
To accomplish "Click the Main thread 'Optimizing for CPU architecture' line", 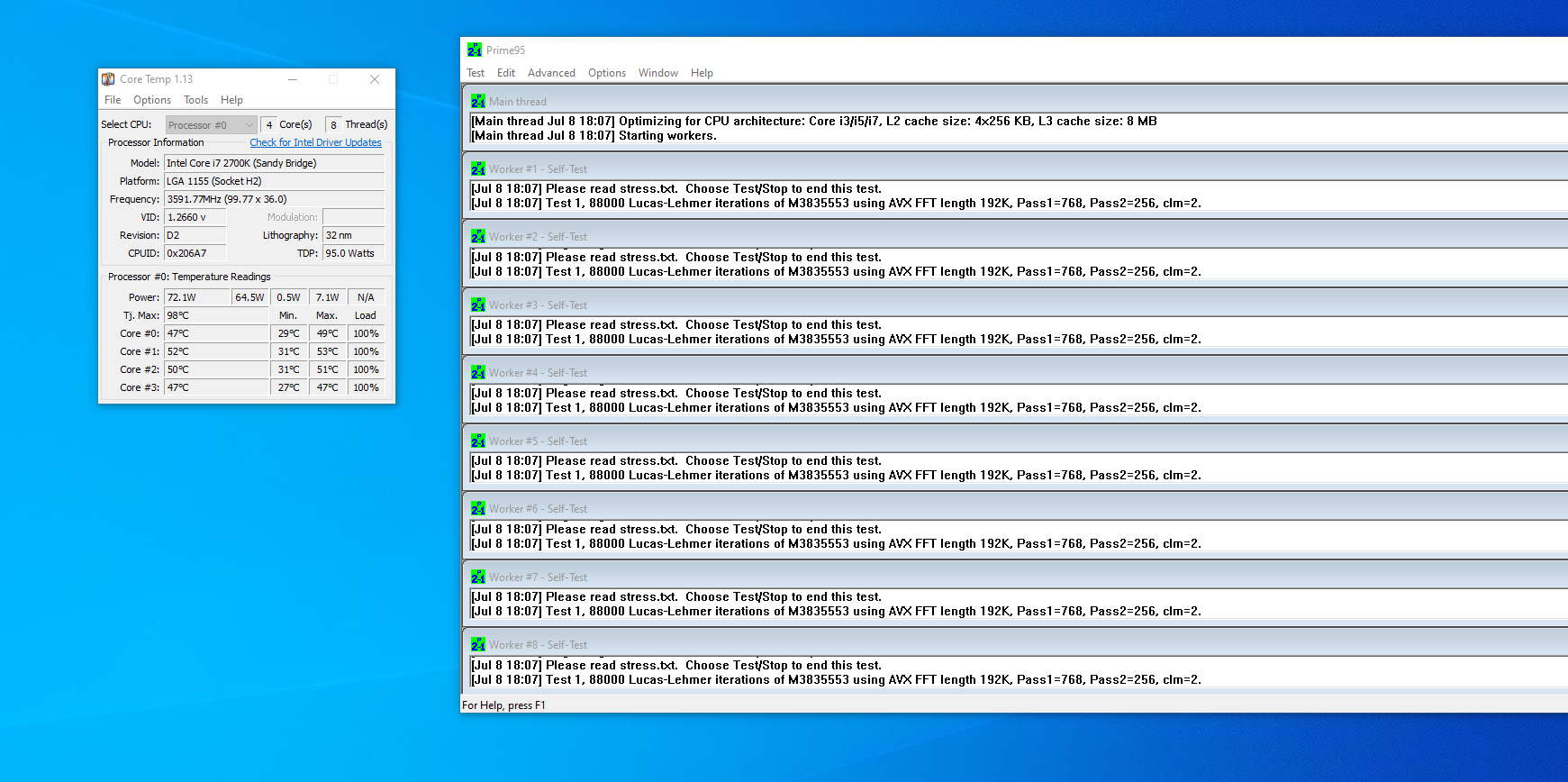I will 814,122.
